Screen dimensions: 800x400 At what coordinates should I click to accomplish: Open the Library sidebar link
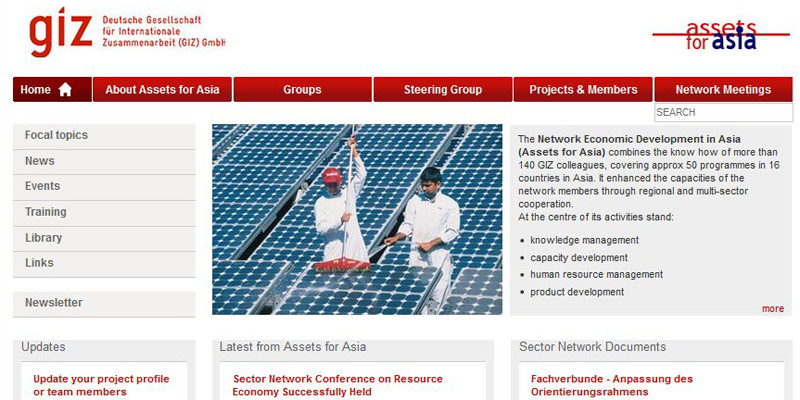44,238
